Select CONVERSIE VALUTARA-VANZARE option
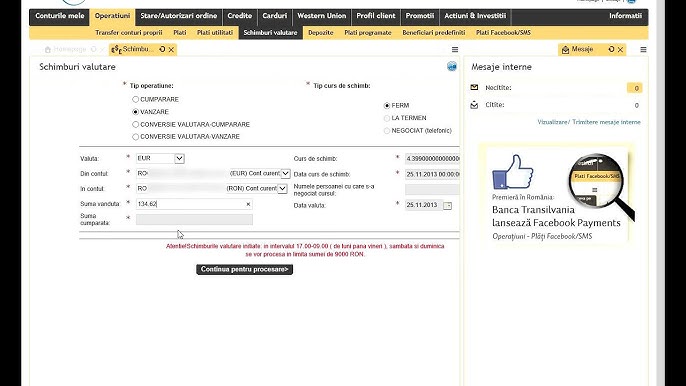686x386 pixels. coord(136,137)
